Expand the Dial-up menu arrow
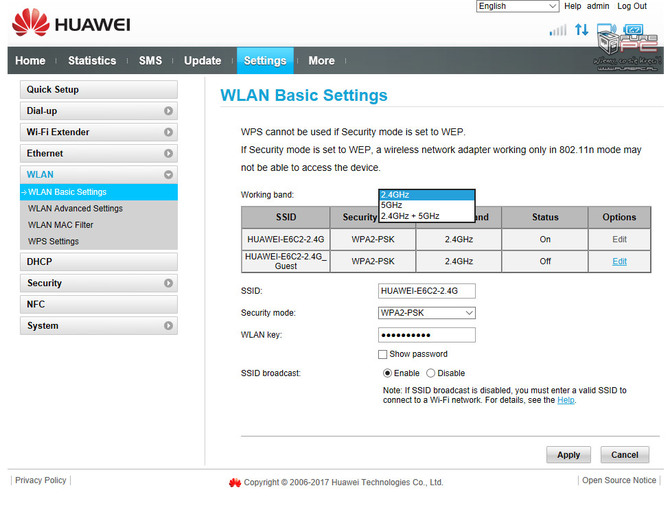Image resolution: width=670 pixels, height=512 pixels. pyautogui.click(x=168, y=111)
